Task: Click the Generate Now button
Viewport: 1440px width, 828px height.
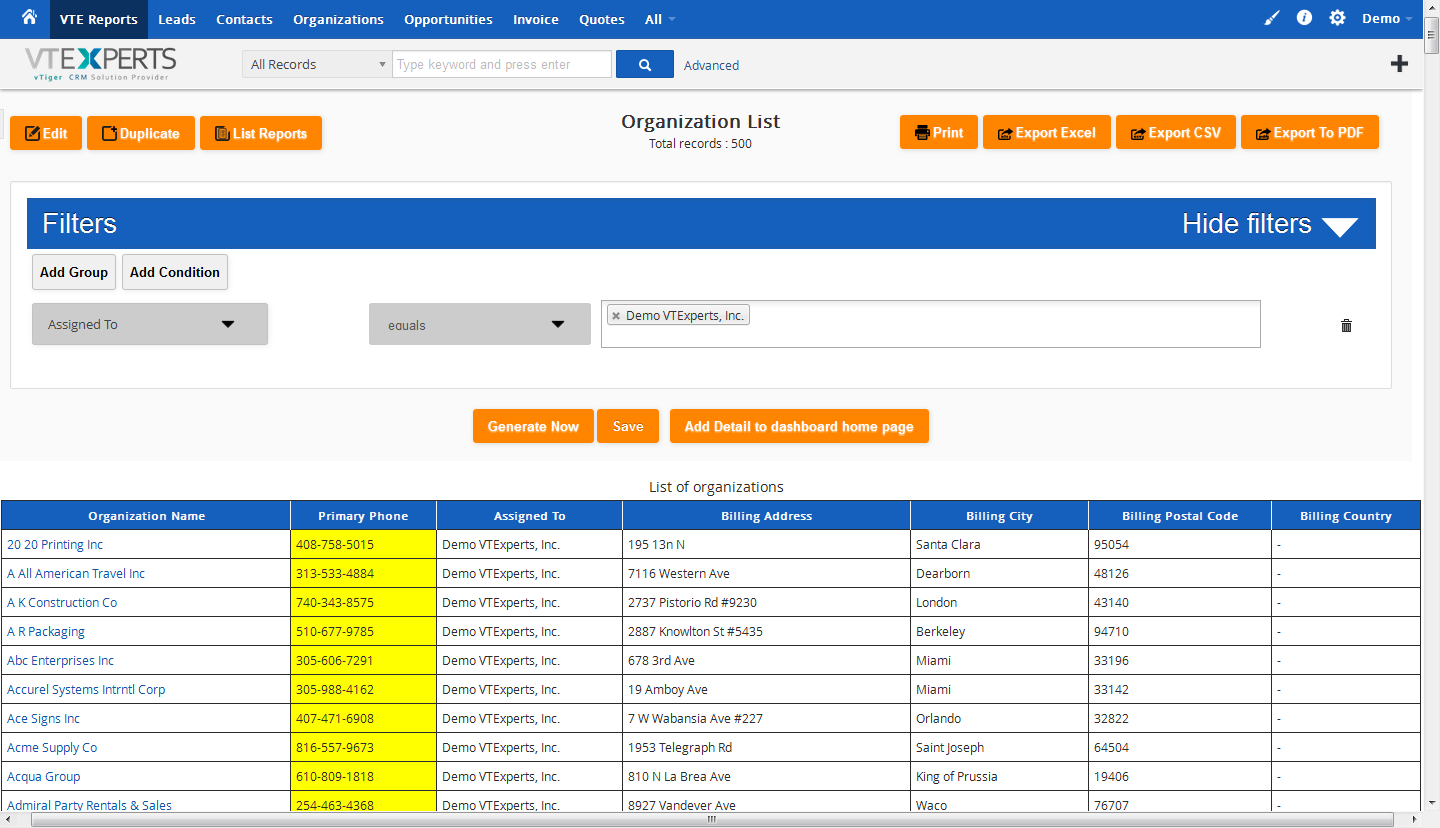Action: 533,426
